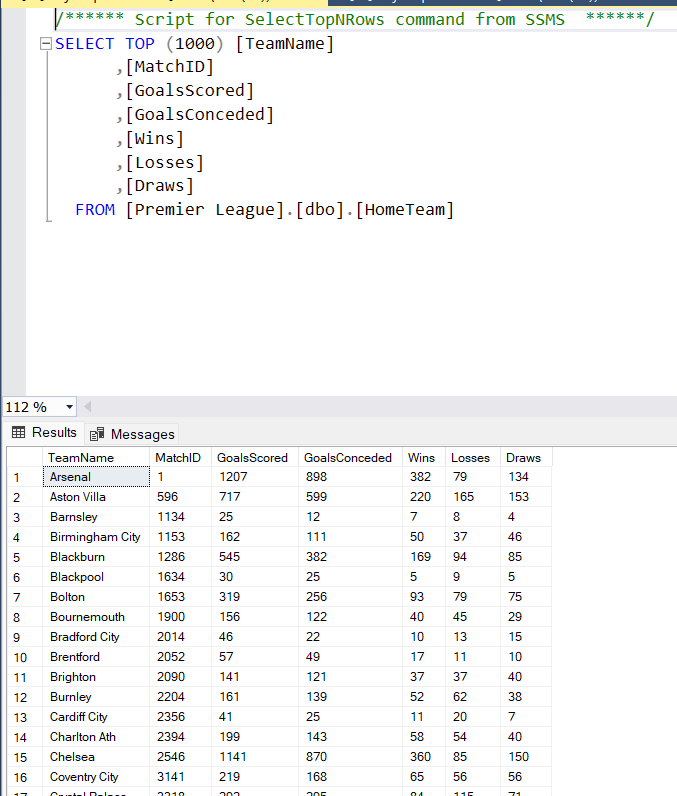Click the Birmingham City cell

(96, 537)
